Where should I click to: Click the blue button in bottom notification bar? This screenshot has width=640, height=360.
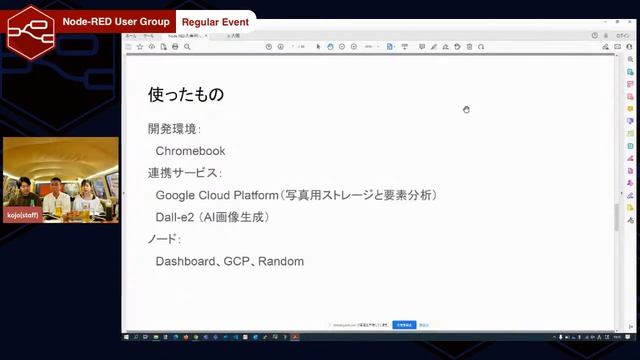pyautogui.click(x=404, y=325)
